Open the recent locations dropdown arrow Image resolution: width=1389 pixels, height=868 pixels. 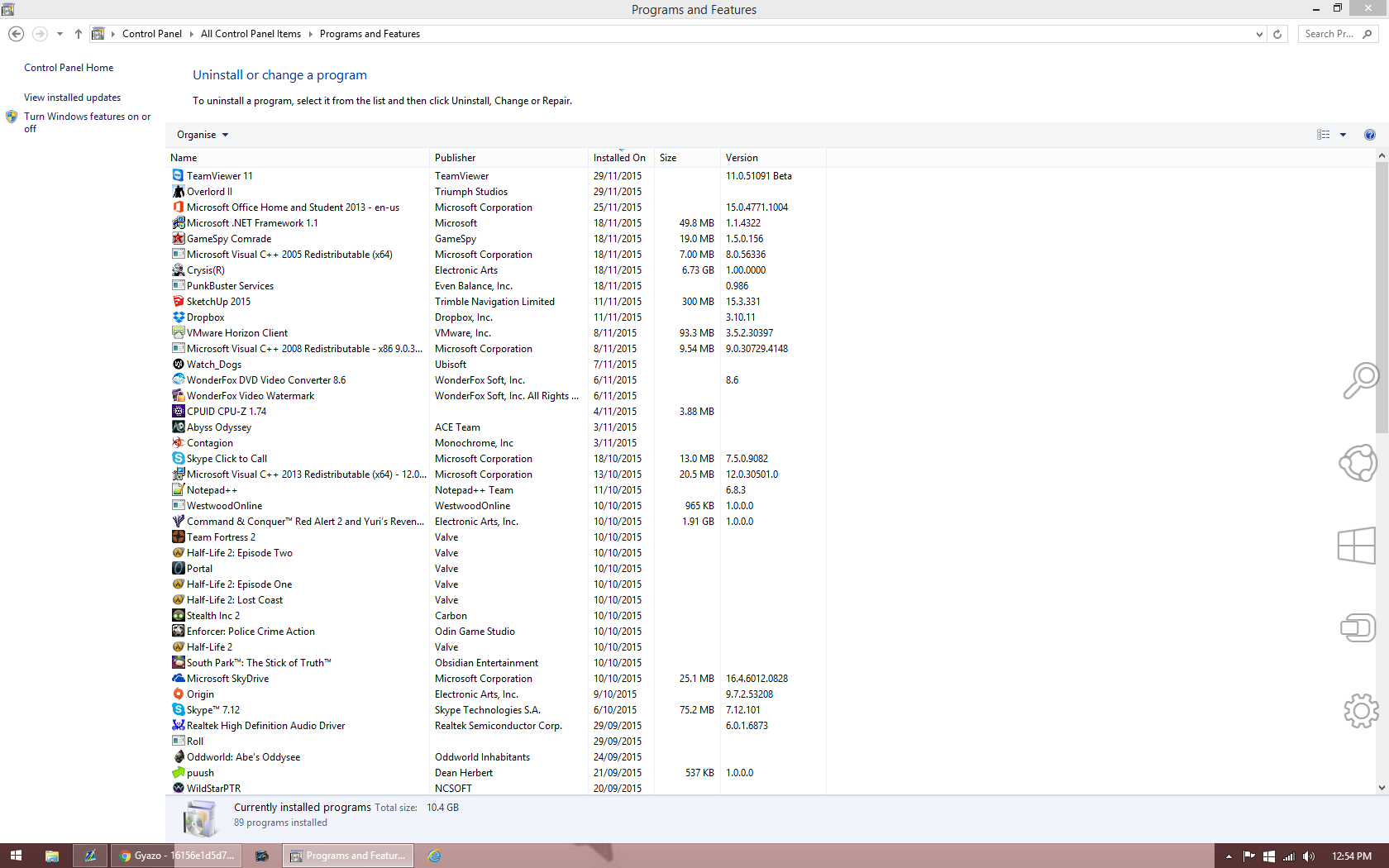(x=60, y=34)
